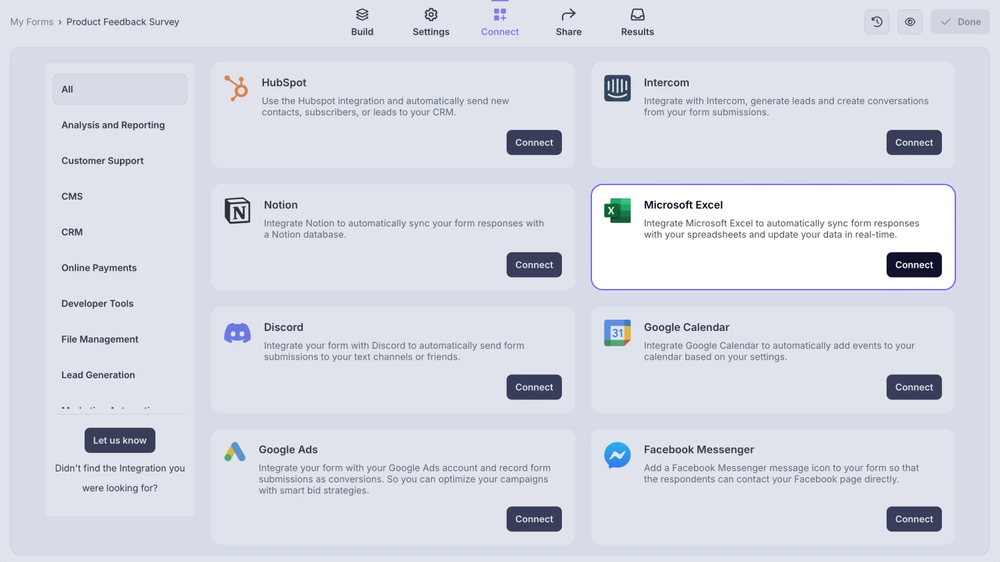Image resolution: width=1000 pixels, height=562 pixels.
Task: Click the Microsoft Excel logo icon
Action: 617,211
